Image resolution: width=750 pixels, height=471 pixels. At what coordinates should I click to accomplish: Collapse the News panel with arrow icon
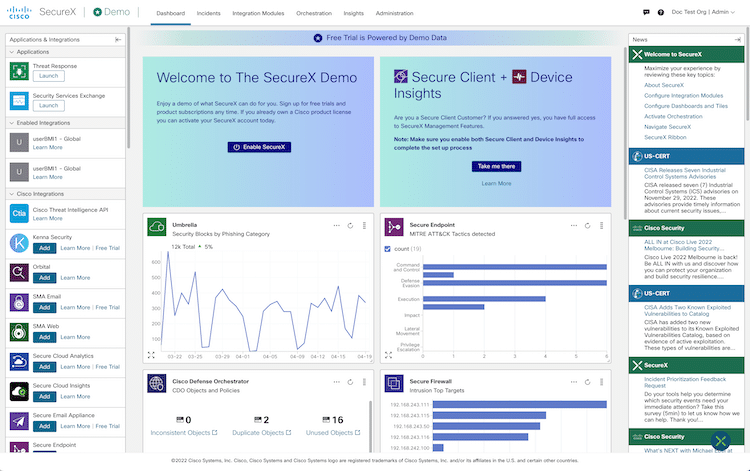coord(737,40)
